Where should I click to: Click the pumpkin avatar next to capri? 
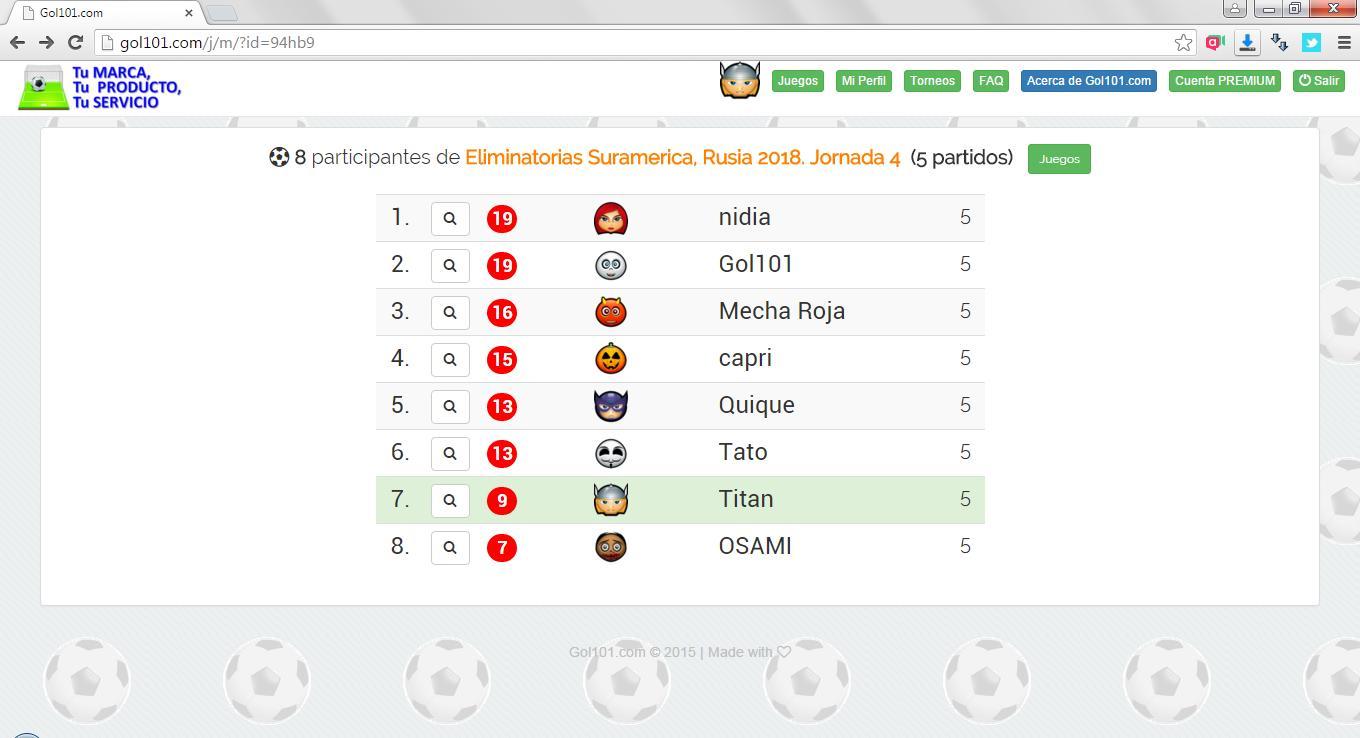tap(610, 358)
